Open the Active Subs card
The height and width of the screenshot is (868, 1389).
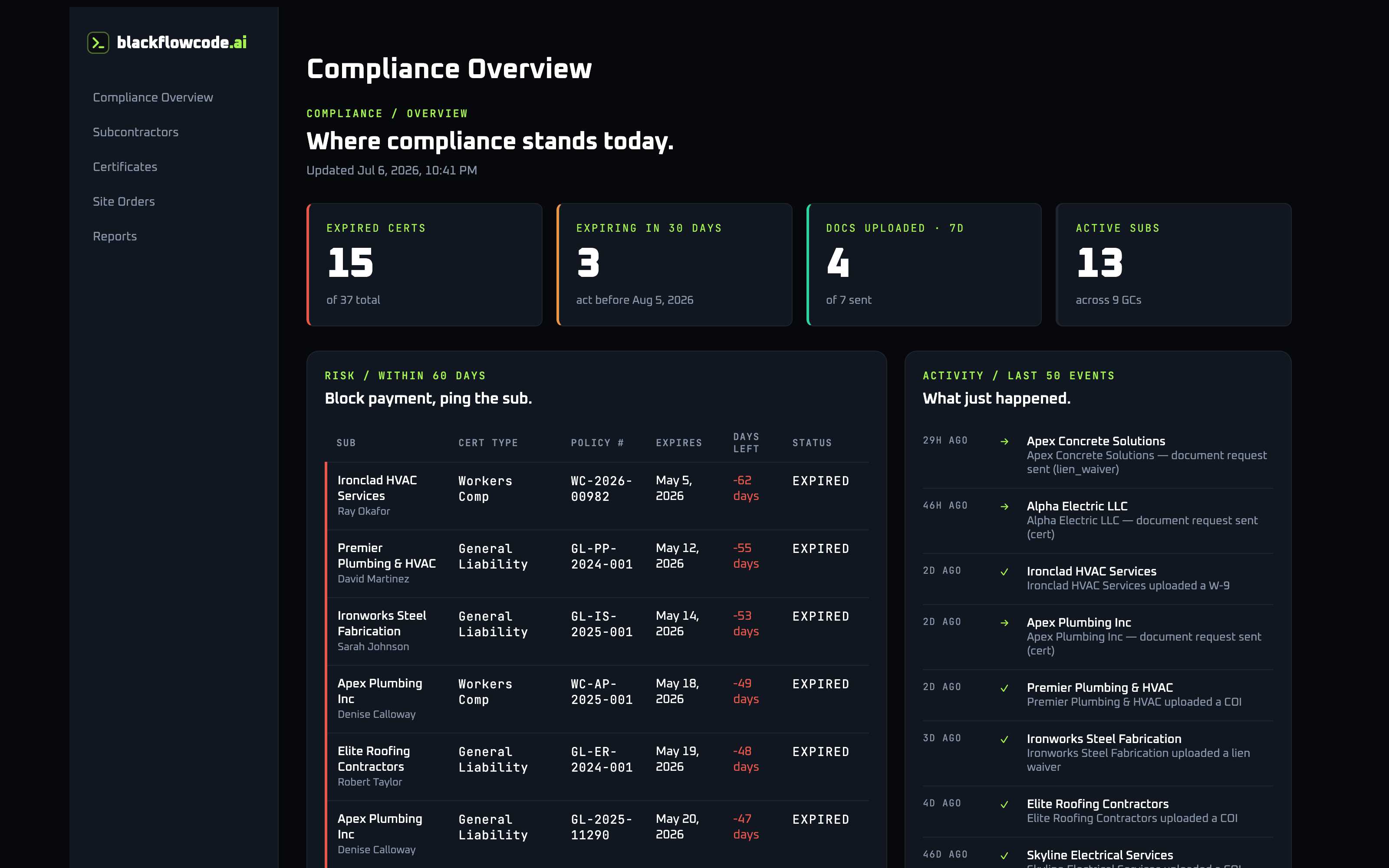click(1173, 265)
